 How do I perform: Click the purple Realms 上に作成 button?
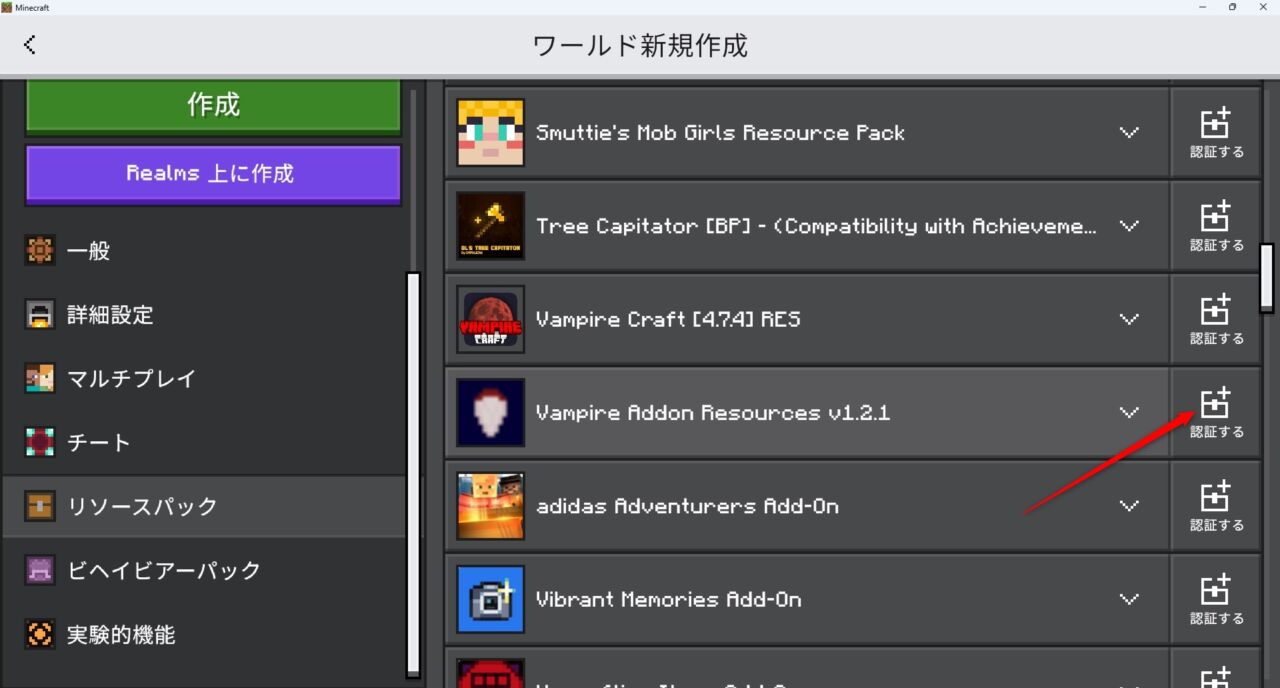(213, 174)
